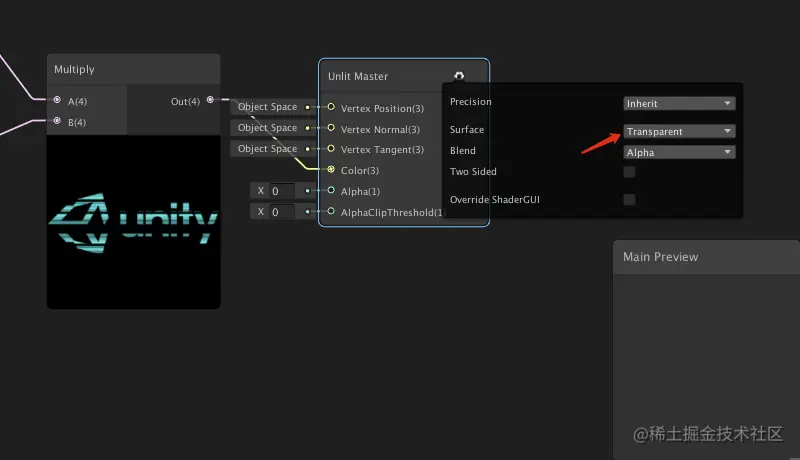Open the Precision dropdown set to Inherit
This screenshot has height=460, width=800.
679,104
